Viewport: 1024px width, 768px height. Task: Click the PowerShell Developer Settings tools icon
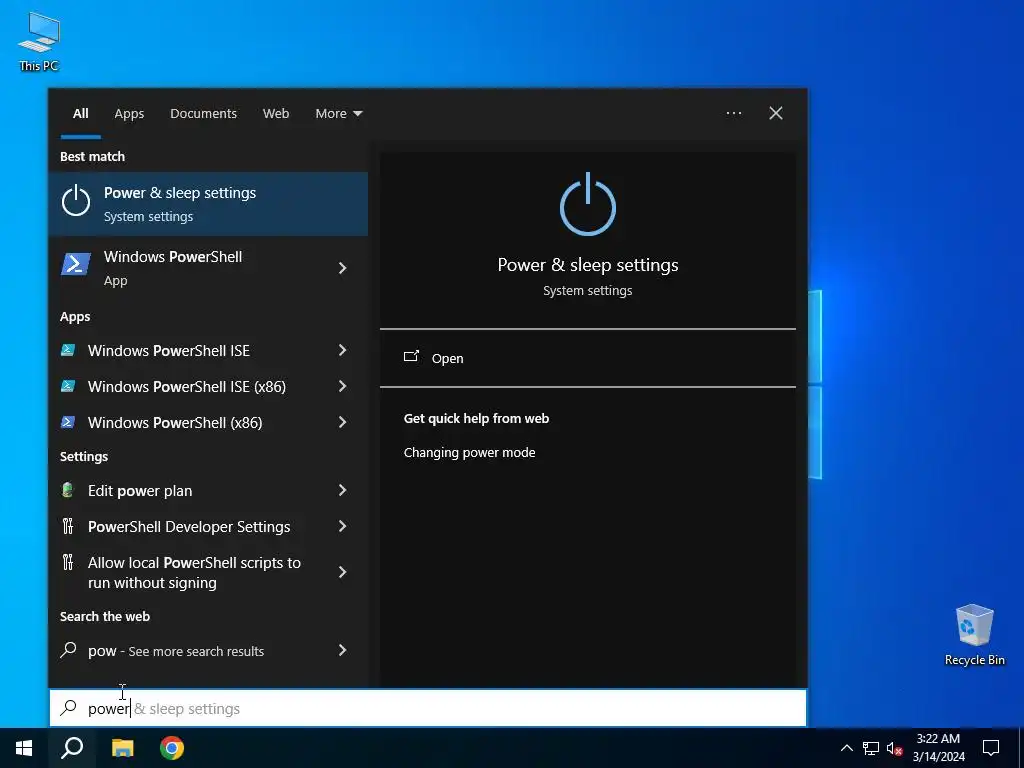pyautogui.click(x=68, y=526)
